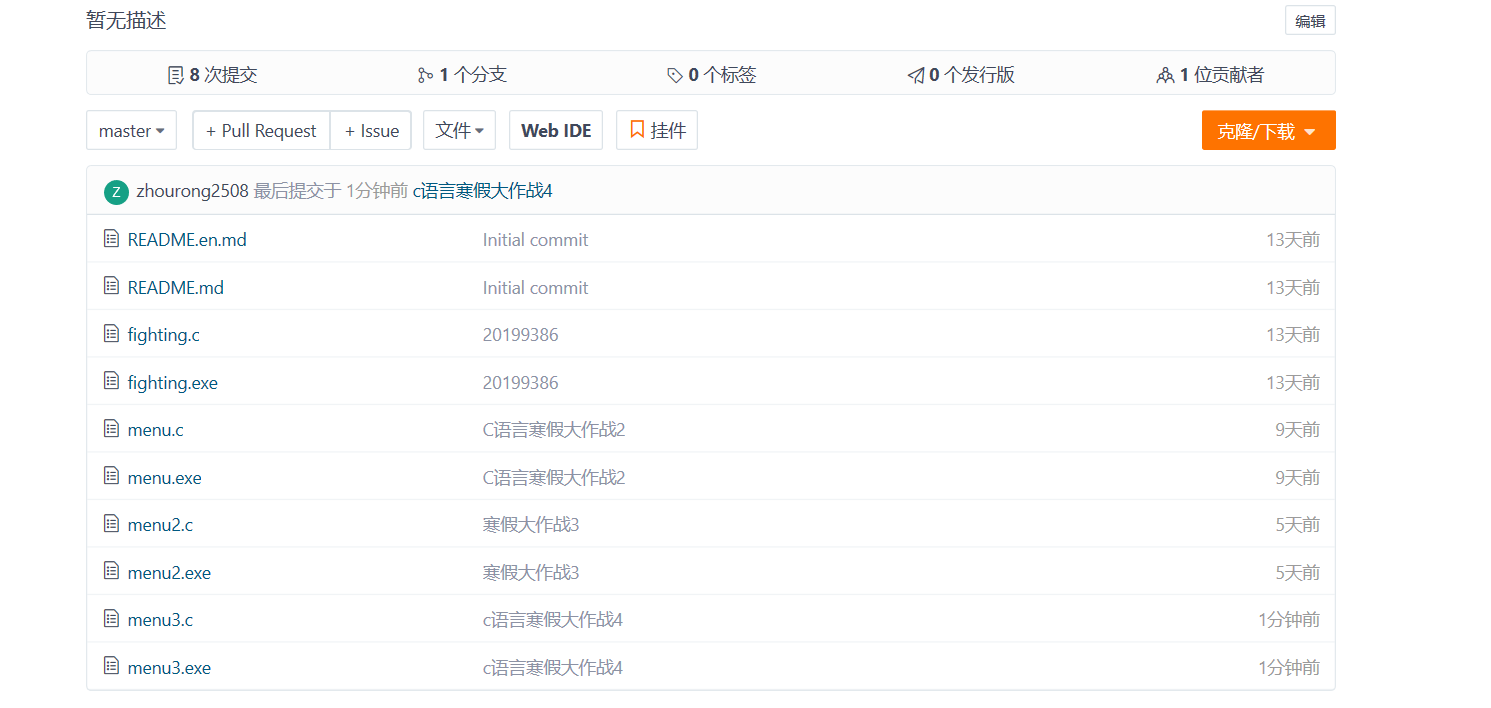The height and width of the screenshot is (708, 1491).
Task: Click commit message 寒假大作战3 for menu2.c
Action: [531, 525]
